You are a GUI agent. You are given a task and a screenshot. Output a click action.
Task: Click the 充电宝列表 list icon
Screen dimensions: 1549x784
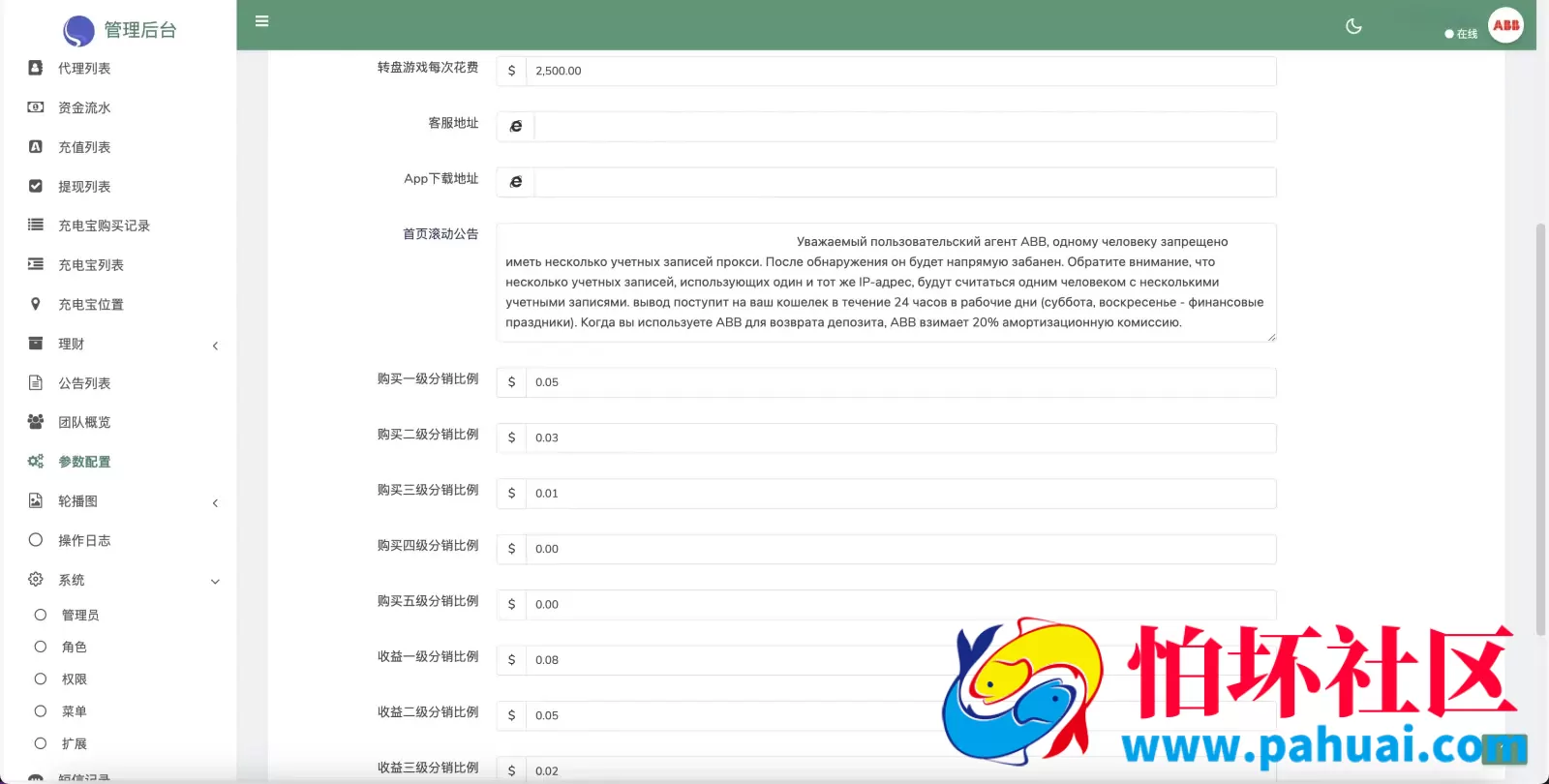point(36,264)
